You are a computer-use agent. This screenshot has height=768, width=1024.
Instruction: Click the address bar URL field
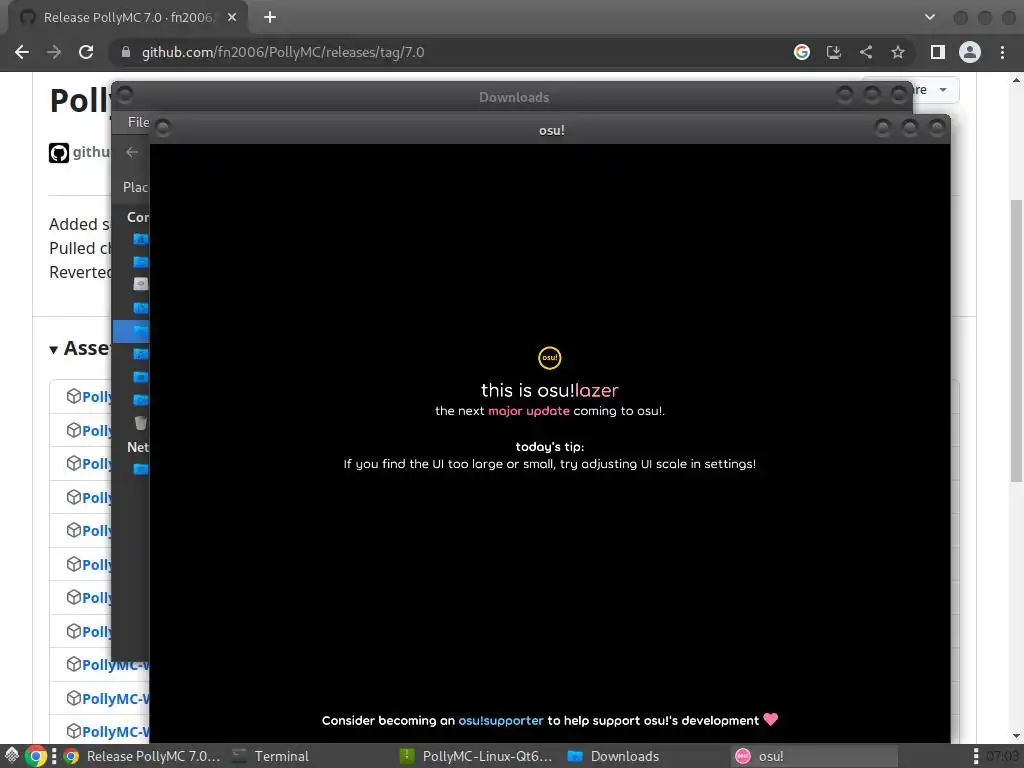tap(451, 52)
